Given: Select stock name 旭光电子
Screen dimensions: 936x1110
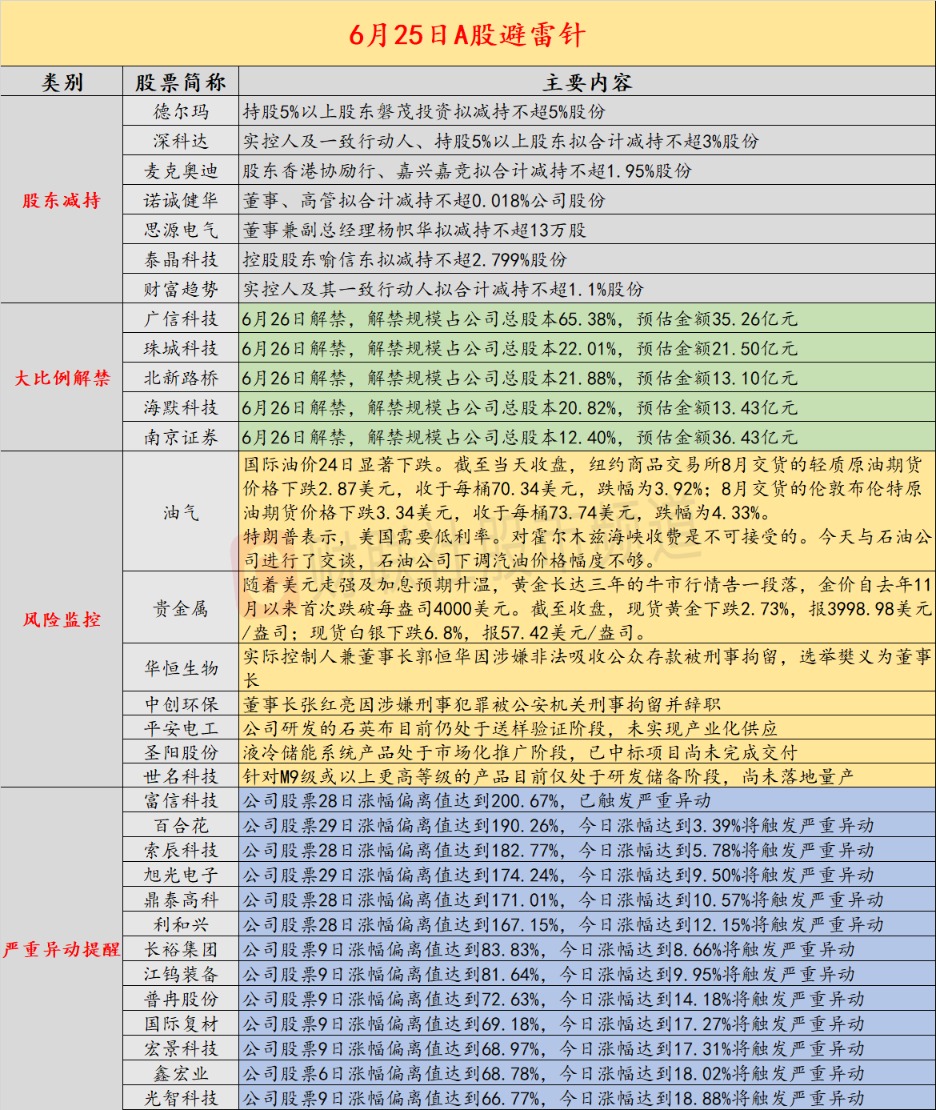Looking at the screenshot, I should coord(181,875).
